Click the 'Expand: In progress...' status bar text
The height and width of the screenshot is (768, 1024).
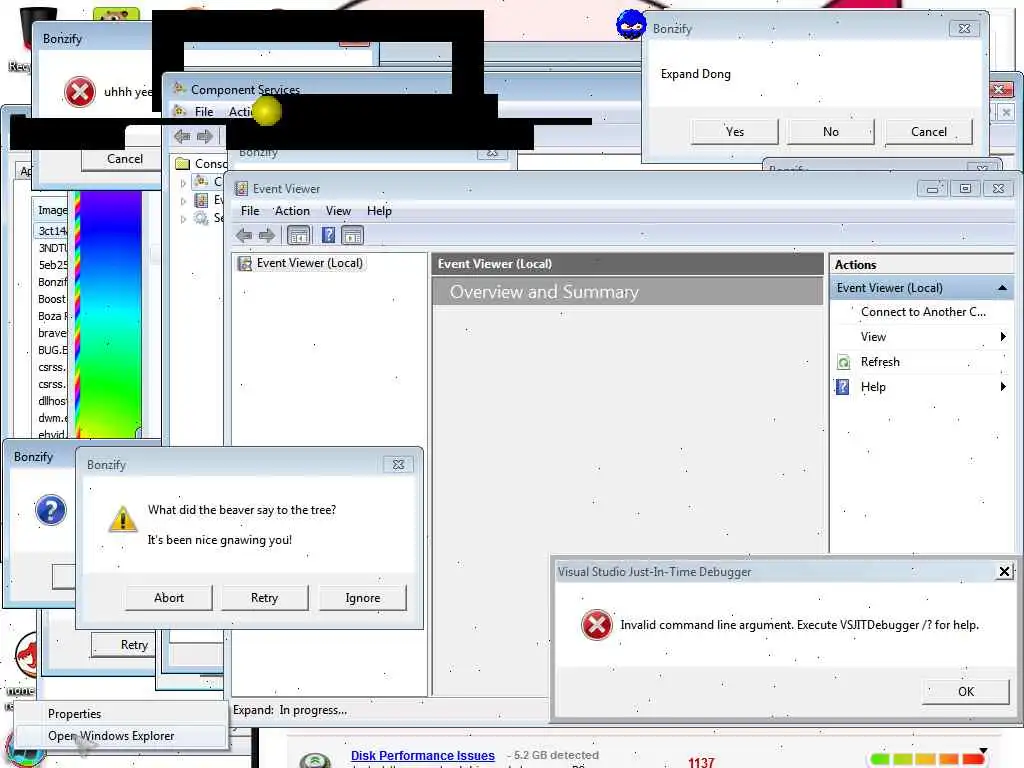[290, 711]
